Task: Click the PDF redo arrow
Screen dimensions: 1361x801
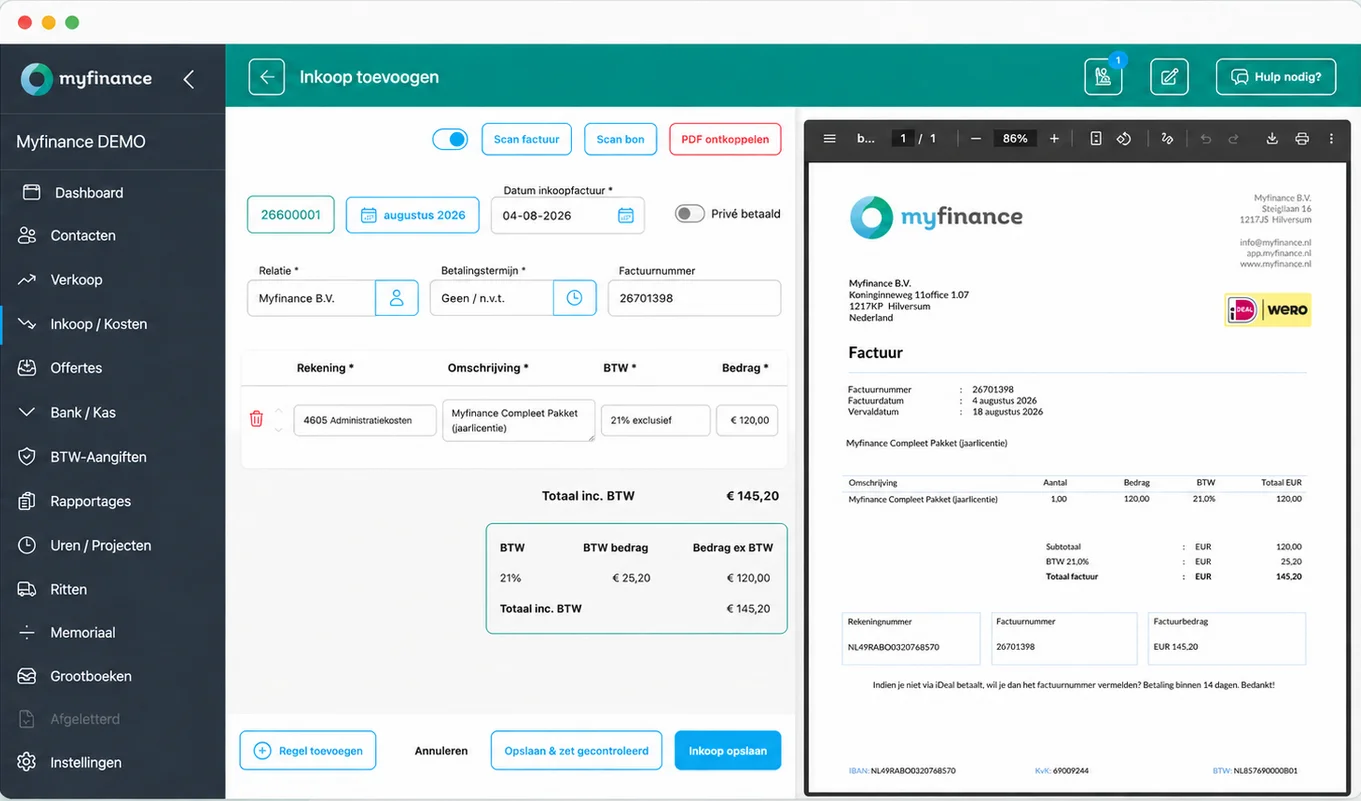Action: 1233,139
